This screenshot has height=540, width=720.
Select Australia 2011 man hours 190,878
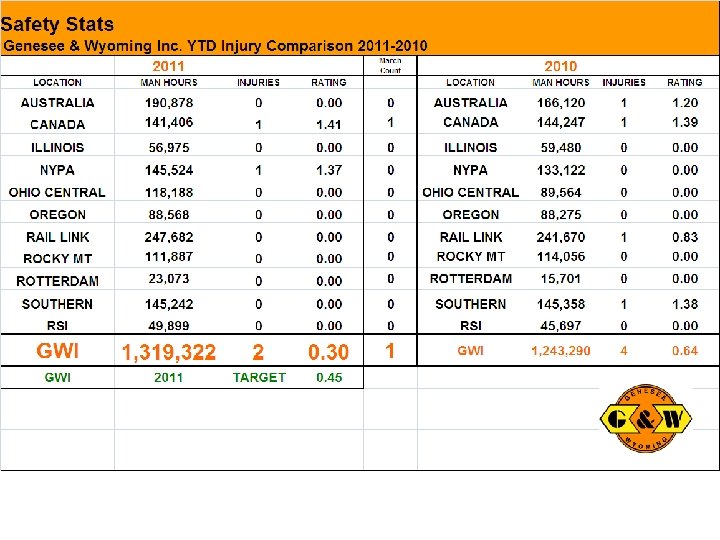[169, 103]
